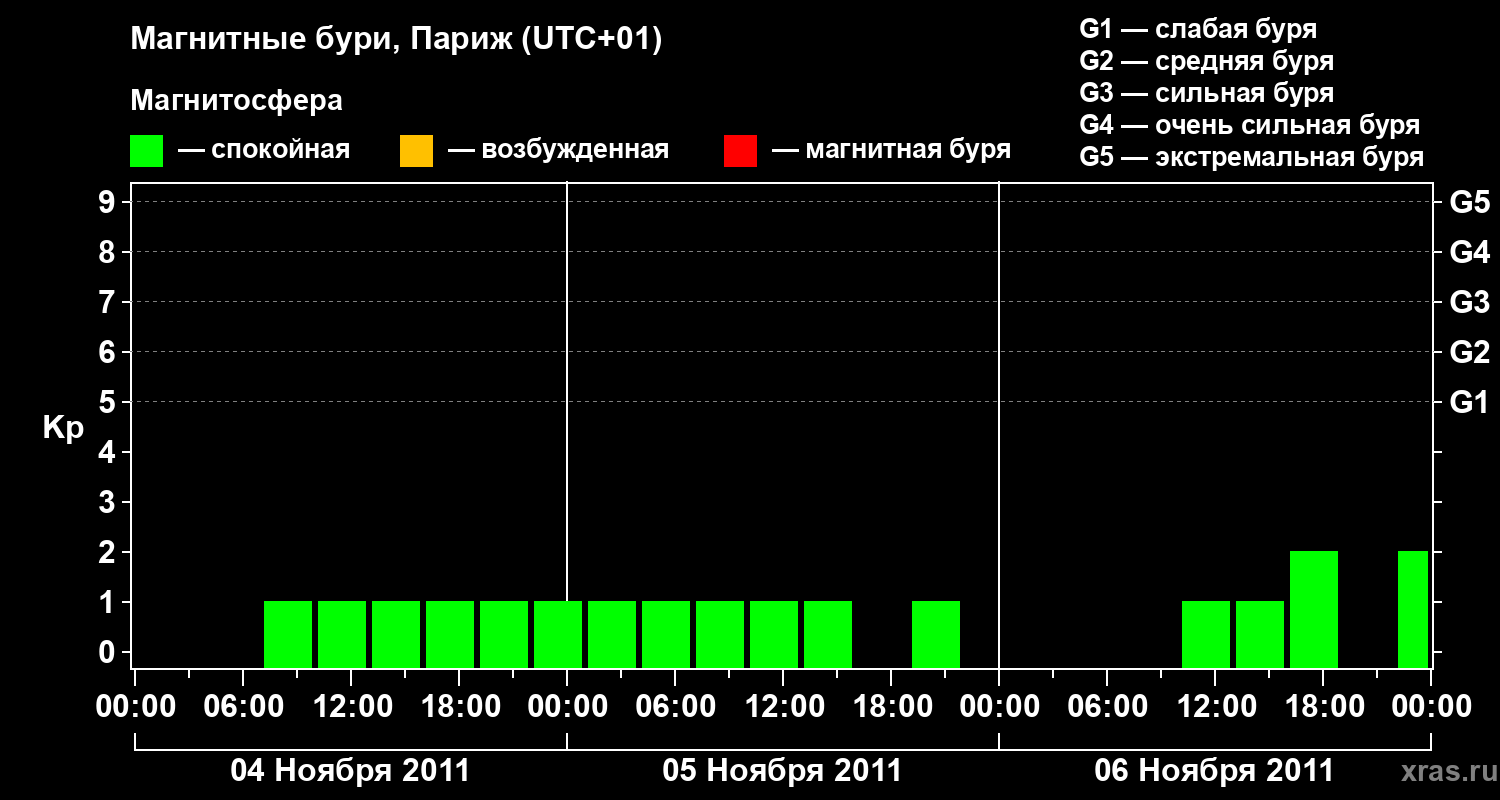This screenshot has width=1500, height=800.
Task: Click the '06 Ноября 2011' date label
Action: [x=1214, y=771]
